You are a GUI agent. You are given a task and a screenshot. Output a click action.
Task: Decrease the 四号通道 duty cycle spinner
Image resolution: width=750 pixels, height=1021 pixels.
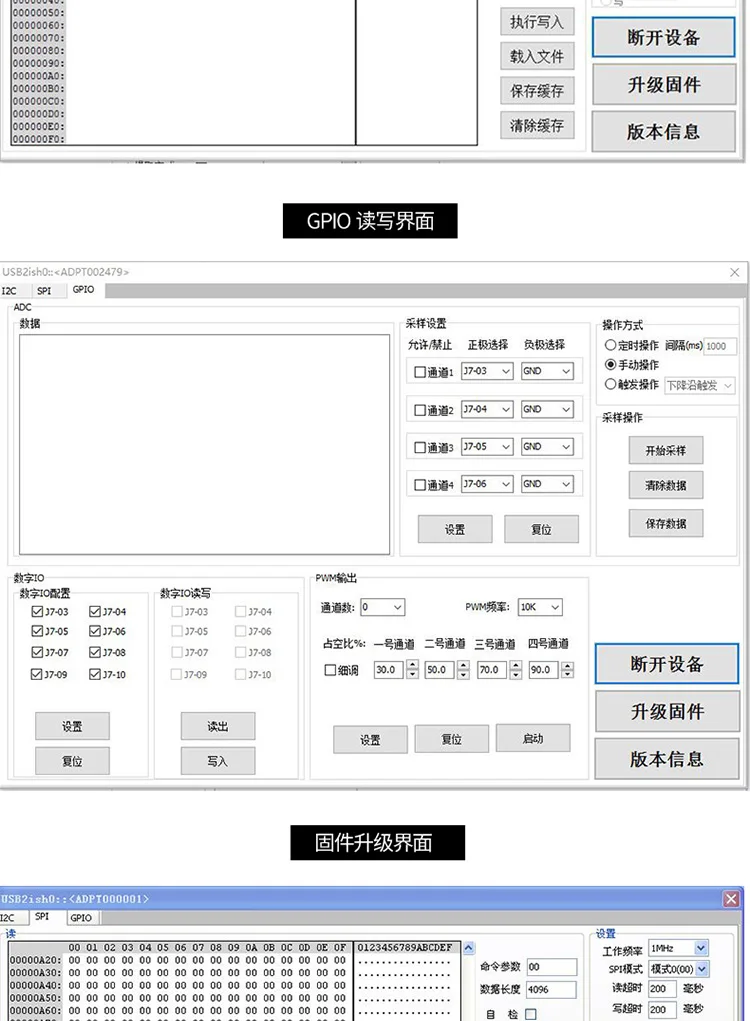pos(568,675)
